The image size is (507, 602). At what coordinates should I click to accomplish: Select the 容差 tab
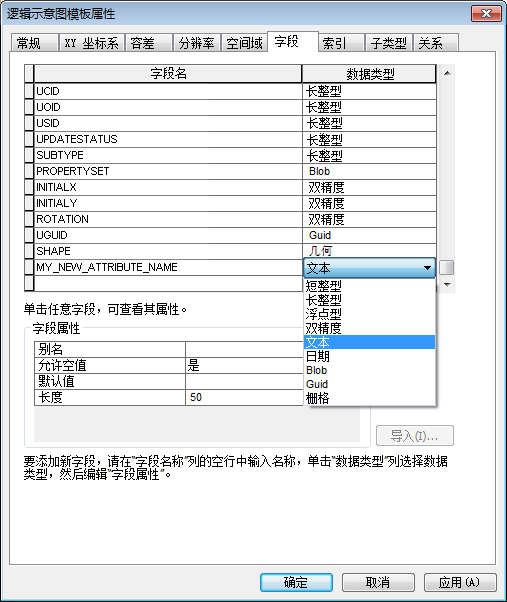(x=148, y=43)
